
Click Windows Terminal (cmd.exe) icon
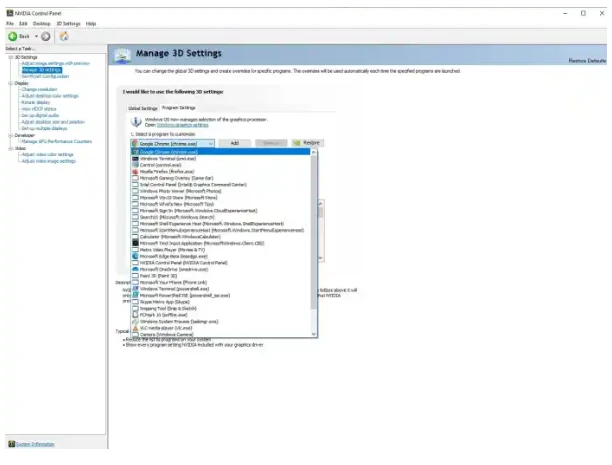(135, 159)
